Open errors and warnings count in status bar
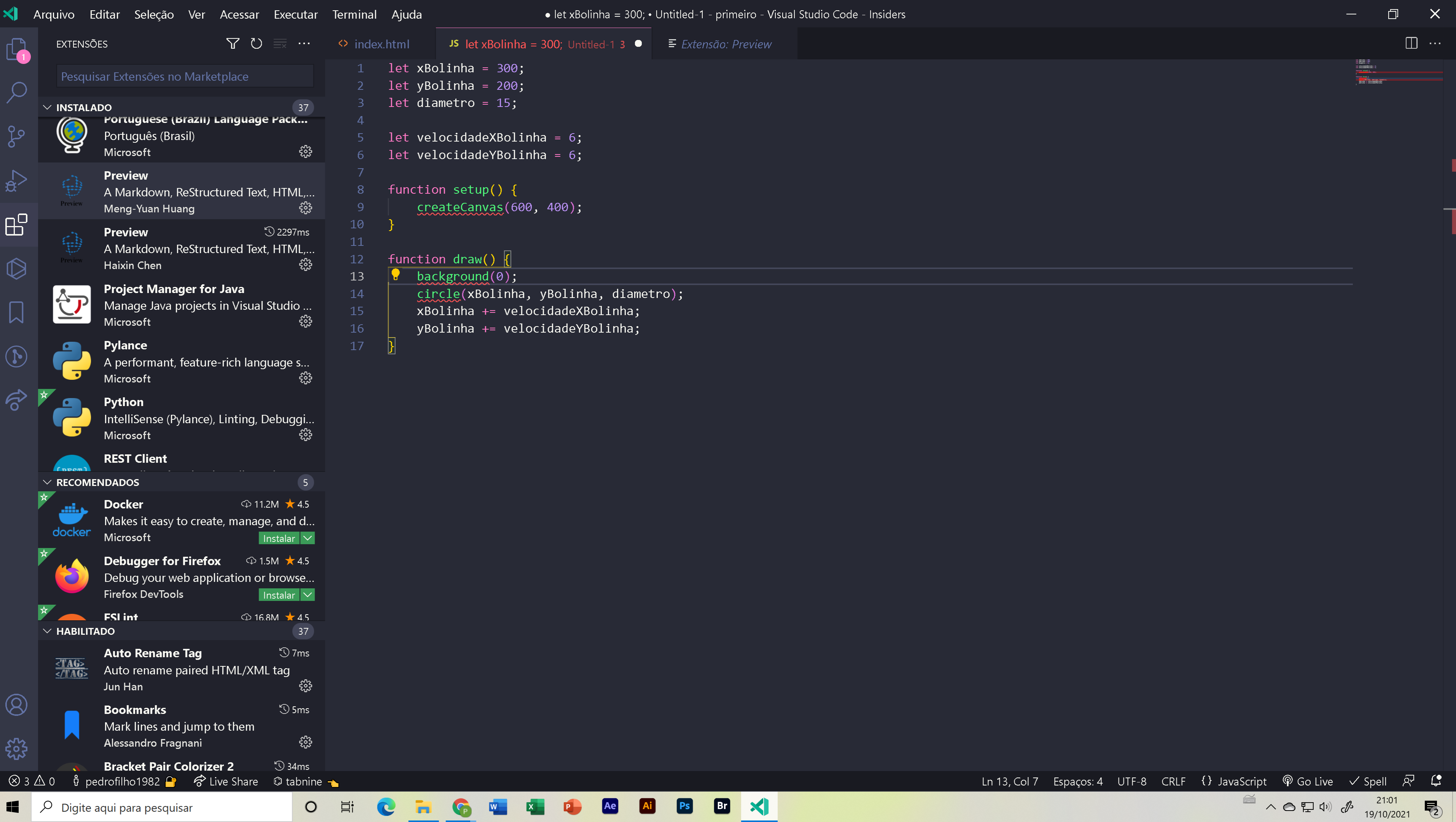This screenshot has height=822, width=1456. (x=32, y=781)
